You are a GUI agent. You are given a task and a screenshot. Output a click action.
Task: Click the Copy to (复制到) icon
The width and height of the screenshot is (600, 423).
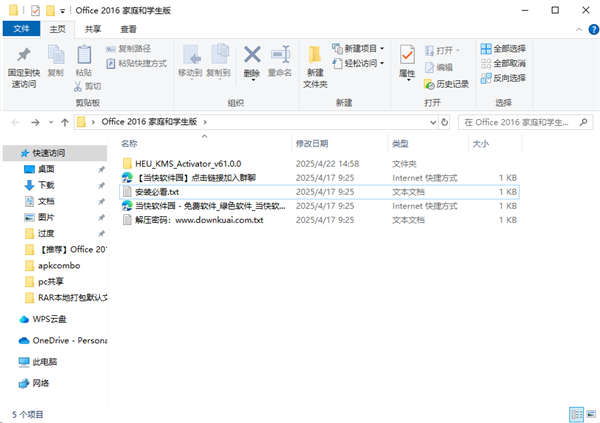(220, 54)
